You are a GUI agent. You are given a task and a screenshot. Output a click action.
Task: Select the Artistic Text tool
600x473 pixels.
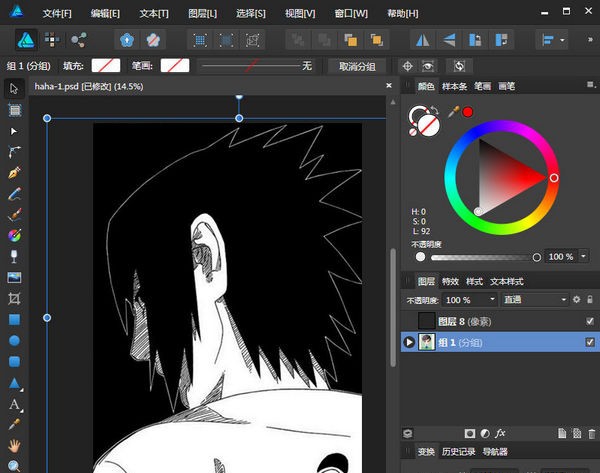click(15, 404)
